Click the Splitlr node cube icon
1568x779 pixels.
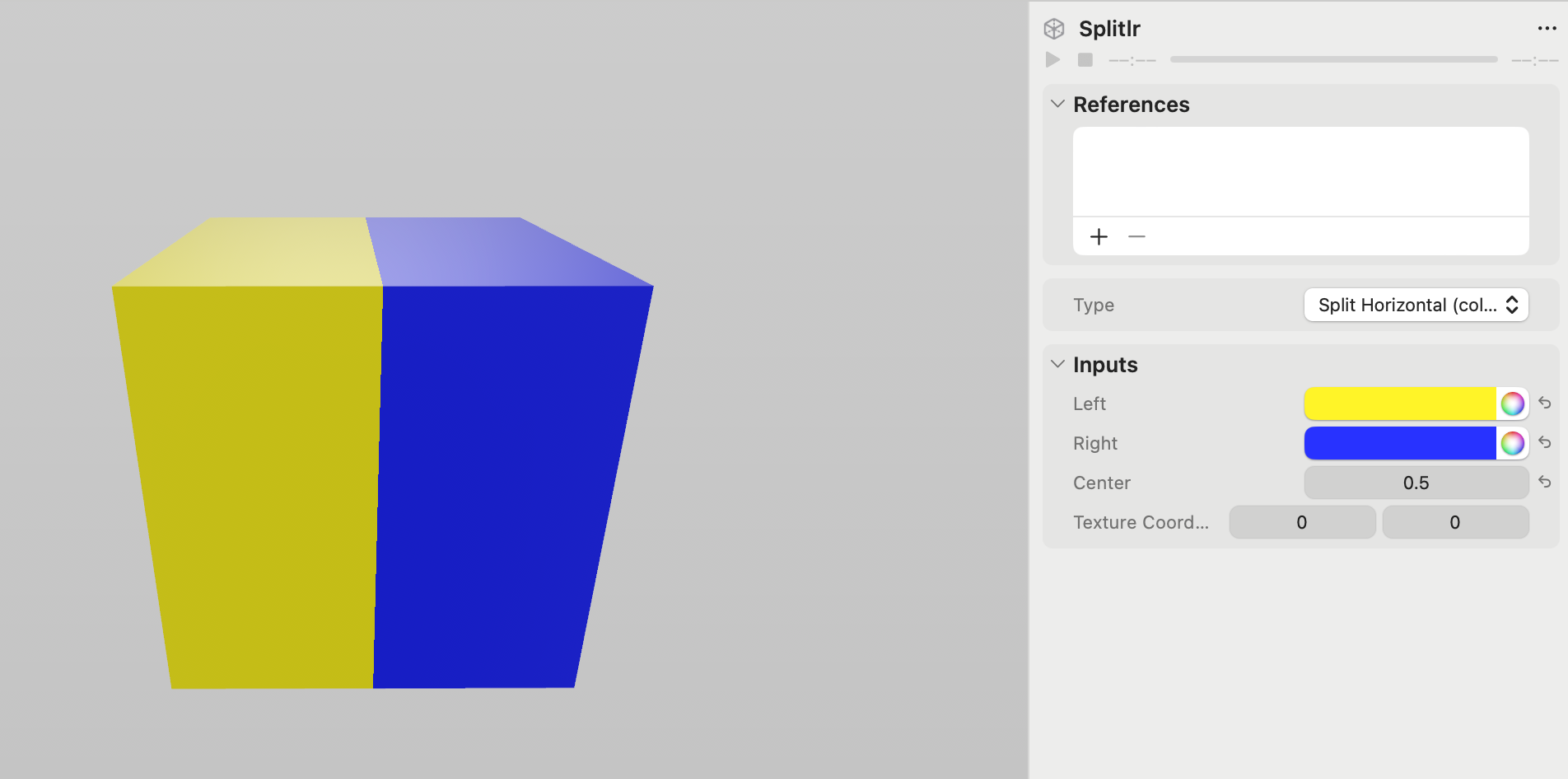(x=1053, y=27)
